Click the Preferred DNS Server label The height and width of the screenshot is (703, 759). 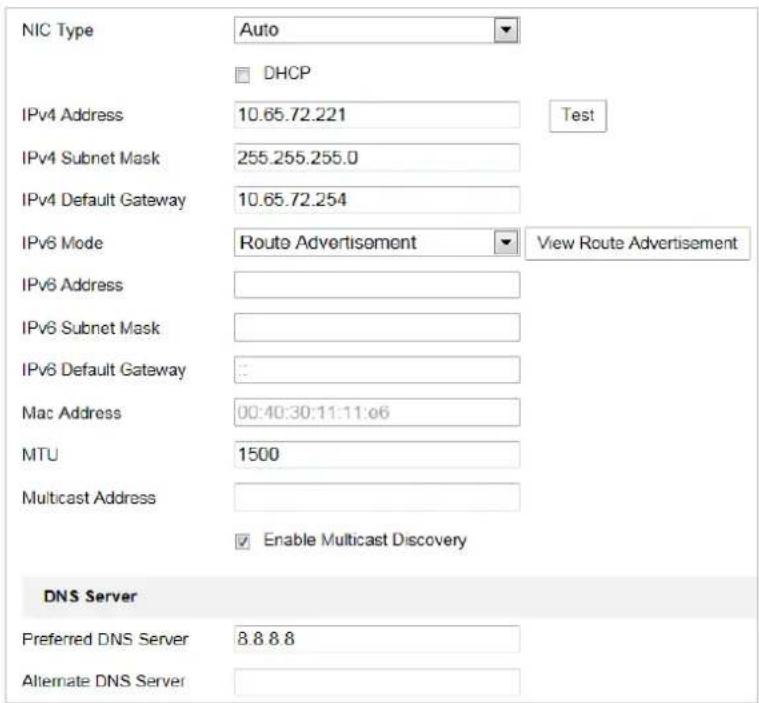(105, 639)
